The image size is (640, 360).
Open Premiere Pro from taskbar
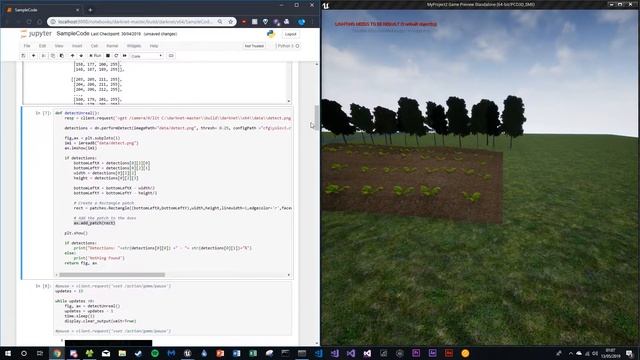[416, 353]
